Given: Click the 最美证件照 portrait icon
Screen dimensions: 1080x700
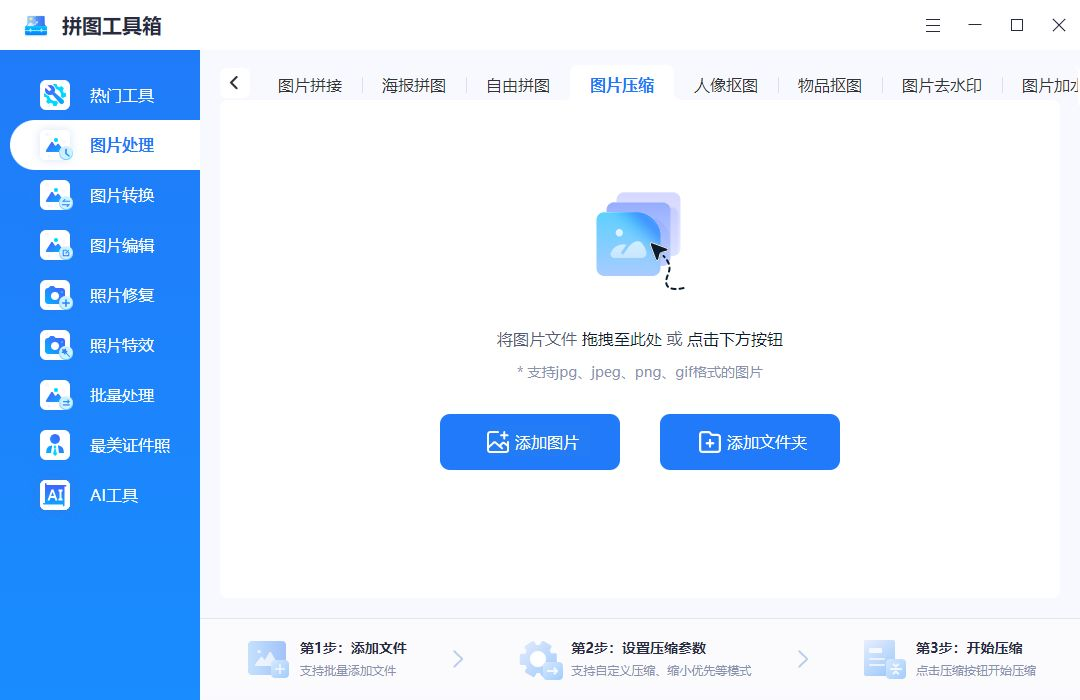Looking at the screenshot, I should click(55, 445).
